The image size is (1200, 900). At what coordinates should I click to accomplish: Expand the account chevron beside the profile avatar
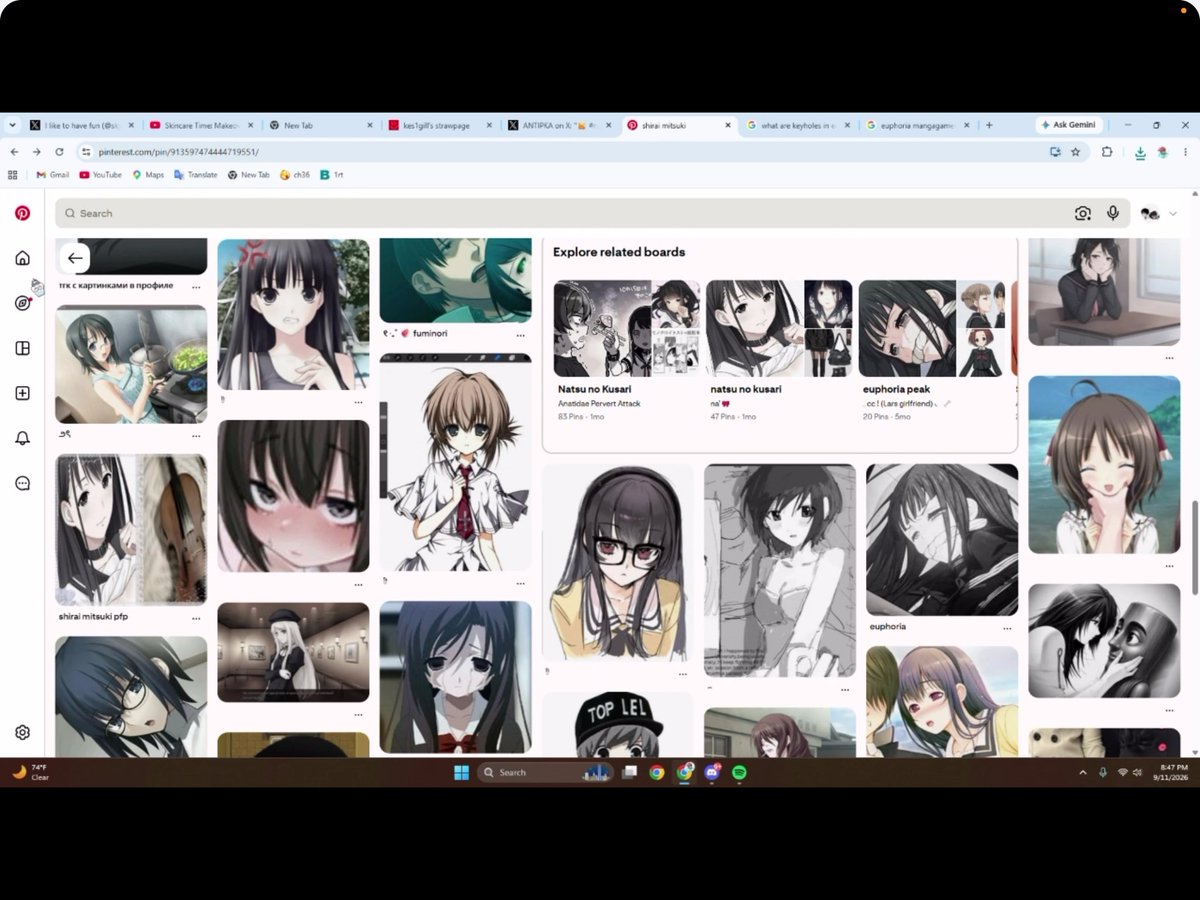[1173, 214]
